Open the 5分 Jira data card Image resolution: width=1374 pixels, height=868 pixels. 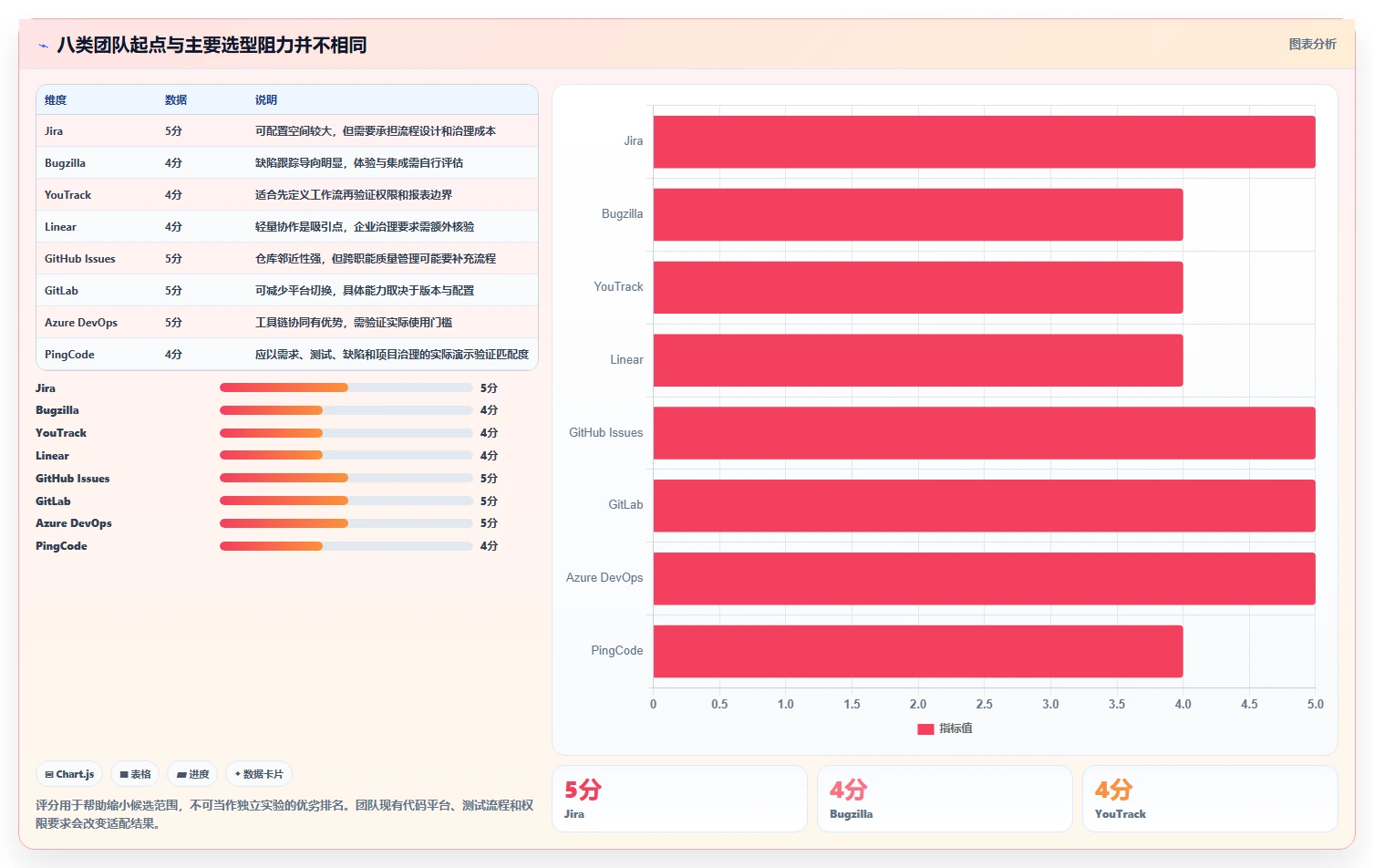coord(679,799)
